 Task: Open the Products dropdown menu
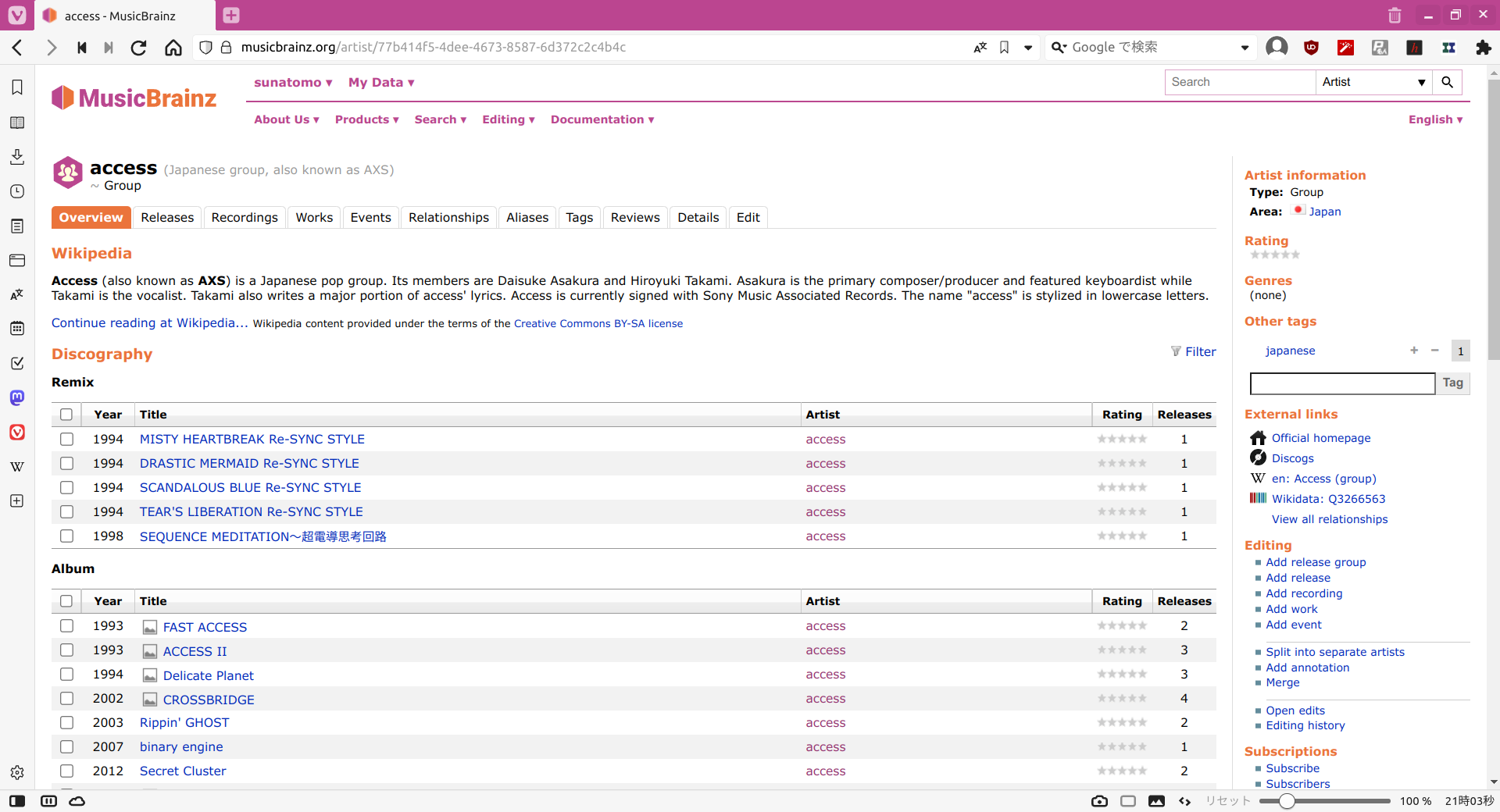coord(367,119)
